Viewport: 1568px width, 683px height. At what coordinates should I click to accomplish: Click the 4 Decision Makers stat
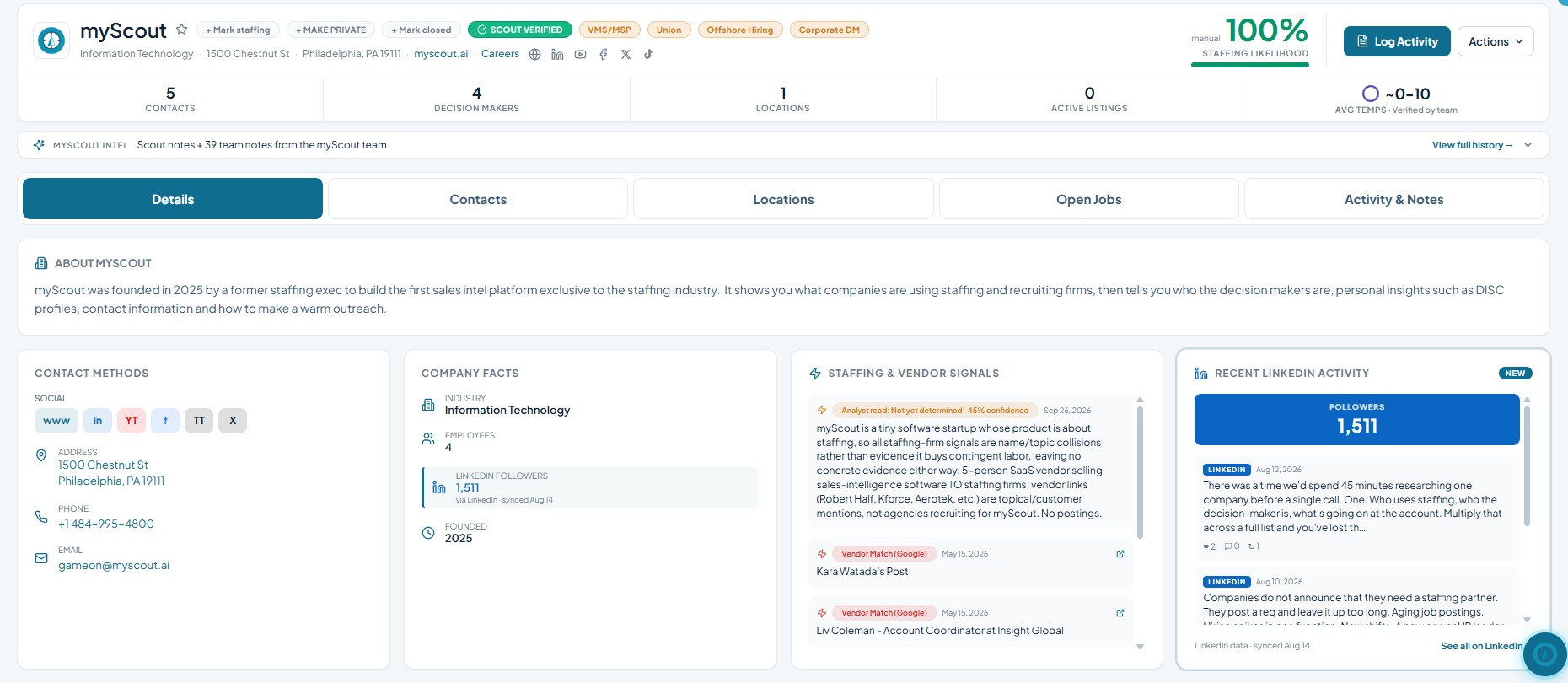[476, 99]
